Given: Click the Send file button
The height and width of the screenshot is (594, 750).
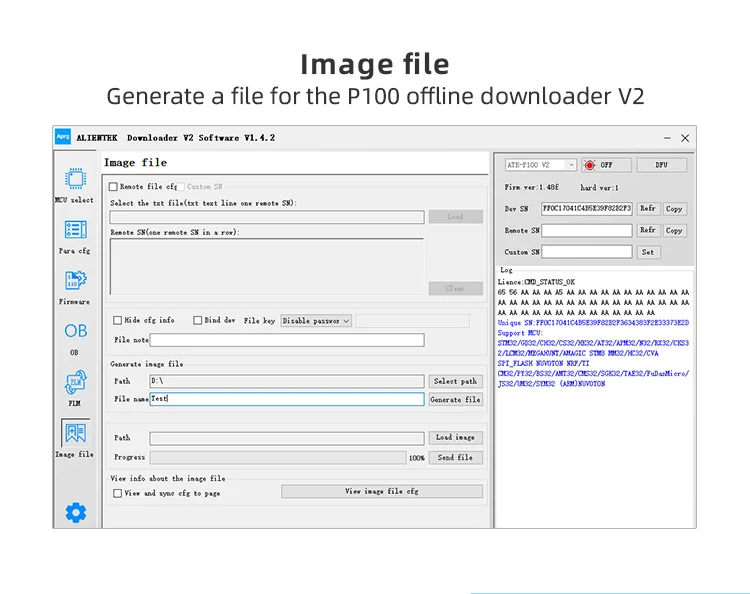Looking at the screenshot, I should point(455,458).
